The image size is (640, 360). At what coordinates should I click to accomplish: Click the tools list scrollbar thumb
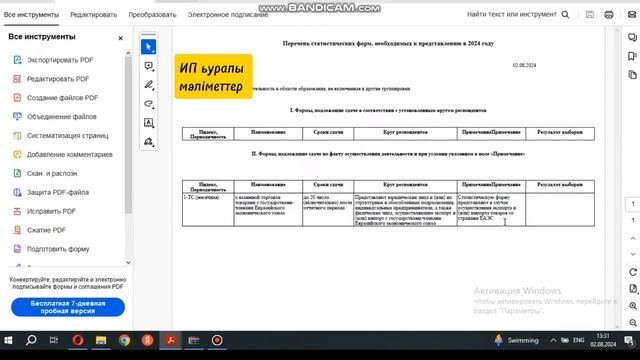tap(128, 135)
